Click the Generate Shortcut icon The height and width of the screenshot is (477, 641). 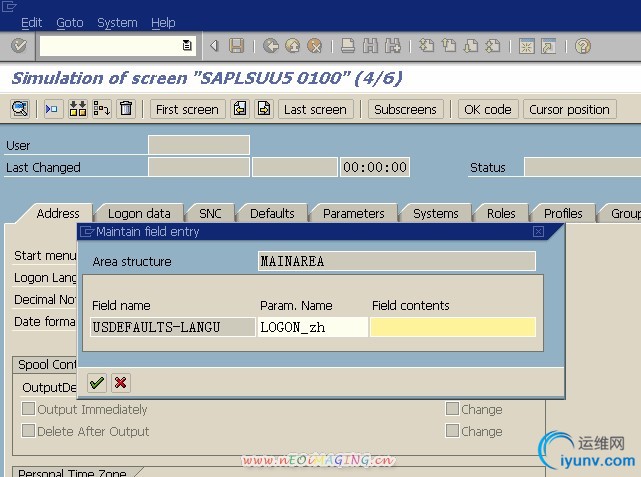tap(549, 46)
